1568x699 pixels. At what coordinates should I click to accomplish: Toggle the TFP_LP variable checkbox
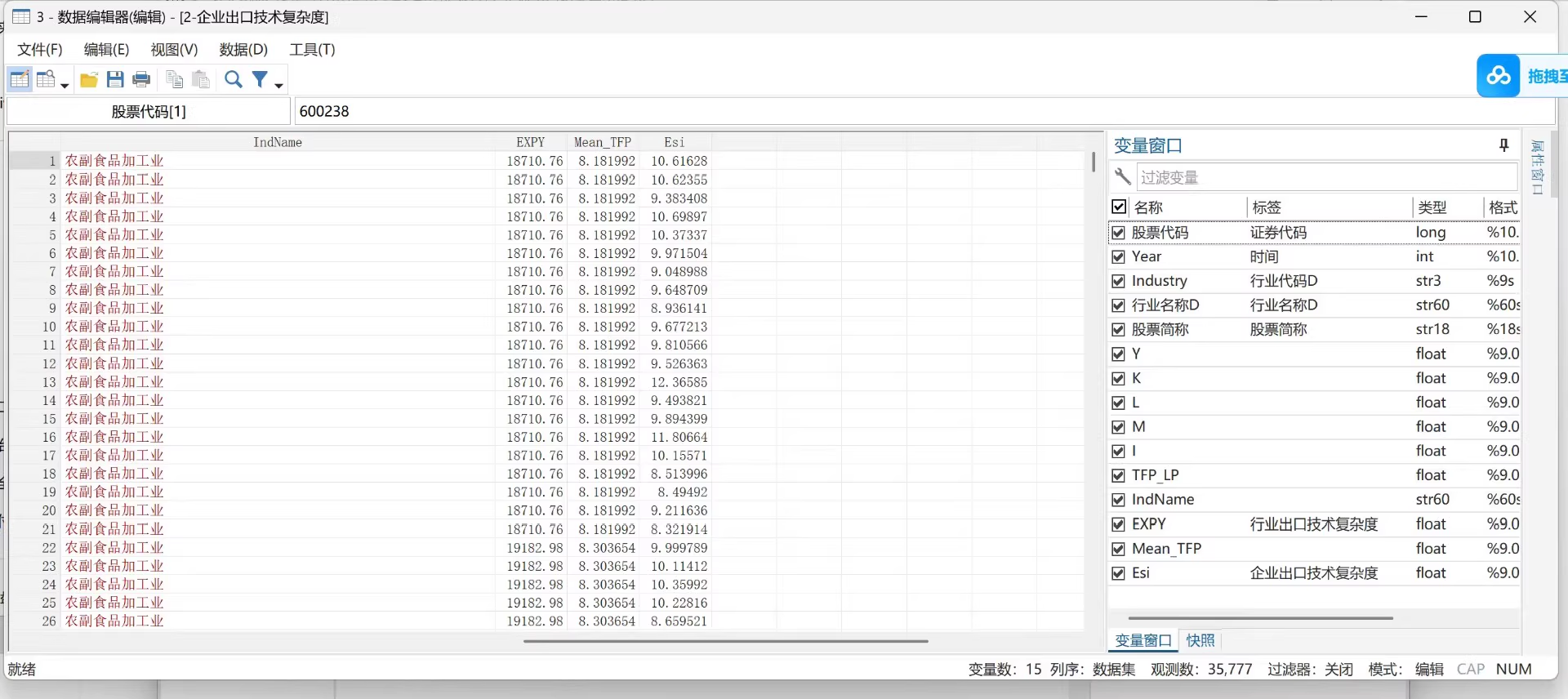pos(1119,475)
